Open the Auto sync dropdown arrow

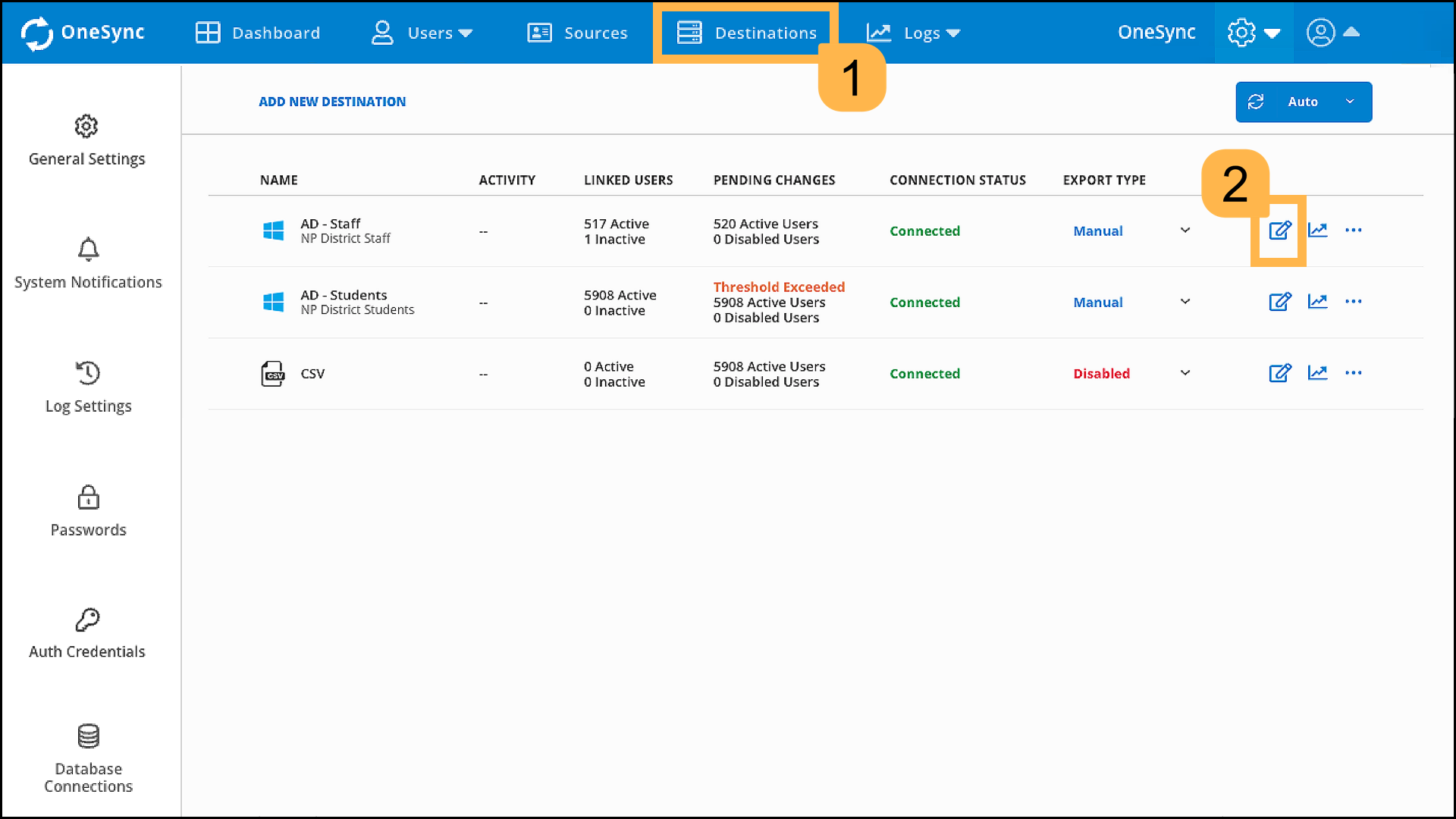(1350, 101)
